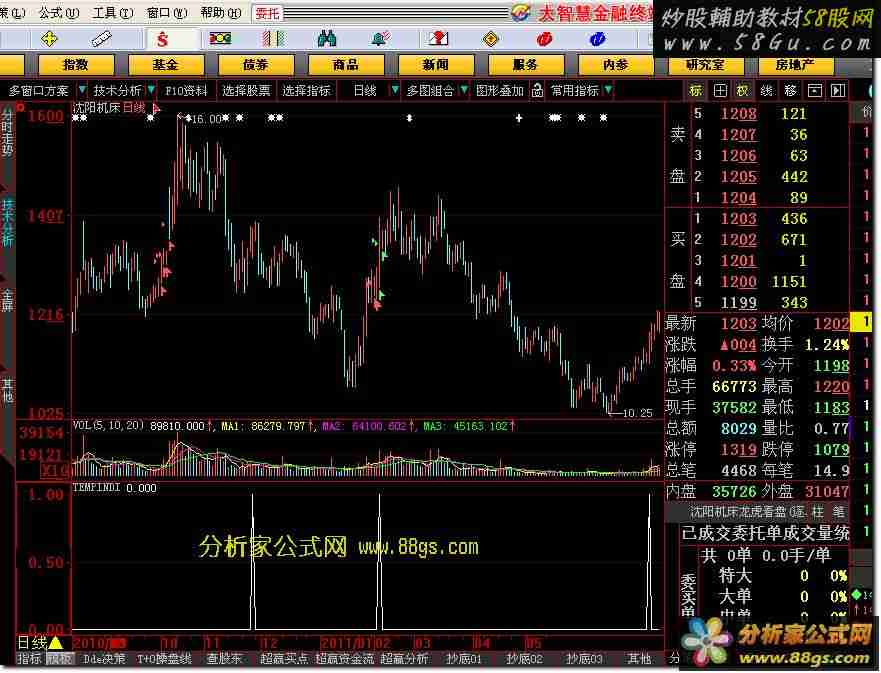Select the T+0操盘线 indicator tab

pyautogui.click(x=164, y=658)
